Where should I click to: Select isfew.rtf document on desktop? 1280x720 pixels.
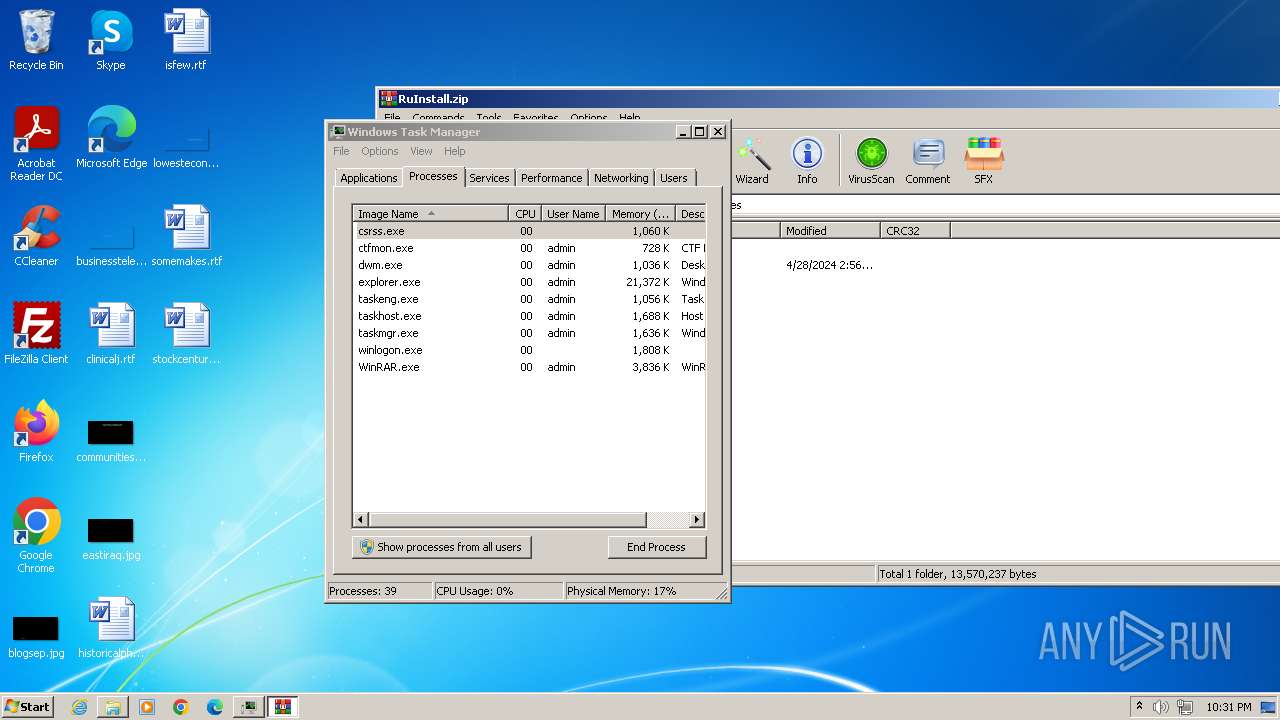coord(186,40)
